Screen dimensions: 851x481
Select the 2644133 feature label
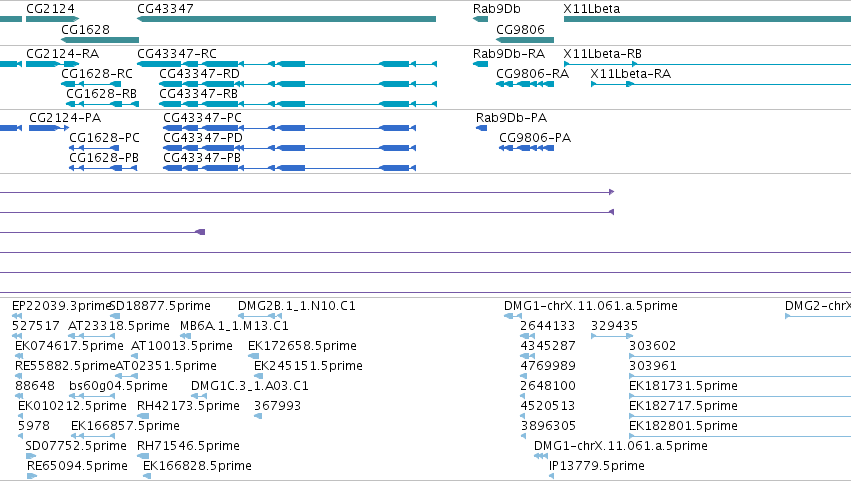(548, 326)
